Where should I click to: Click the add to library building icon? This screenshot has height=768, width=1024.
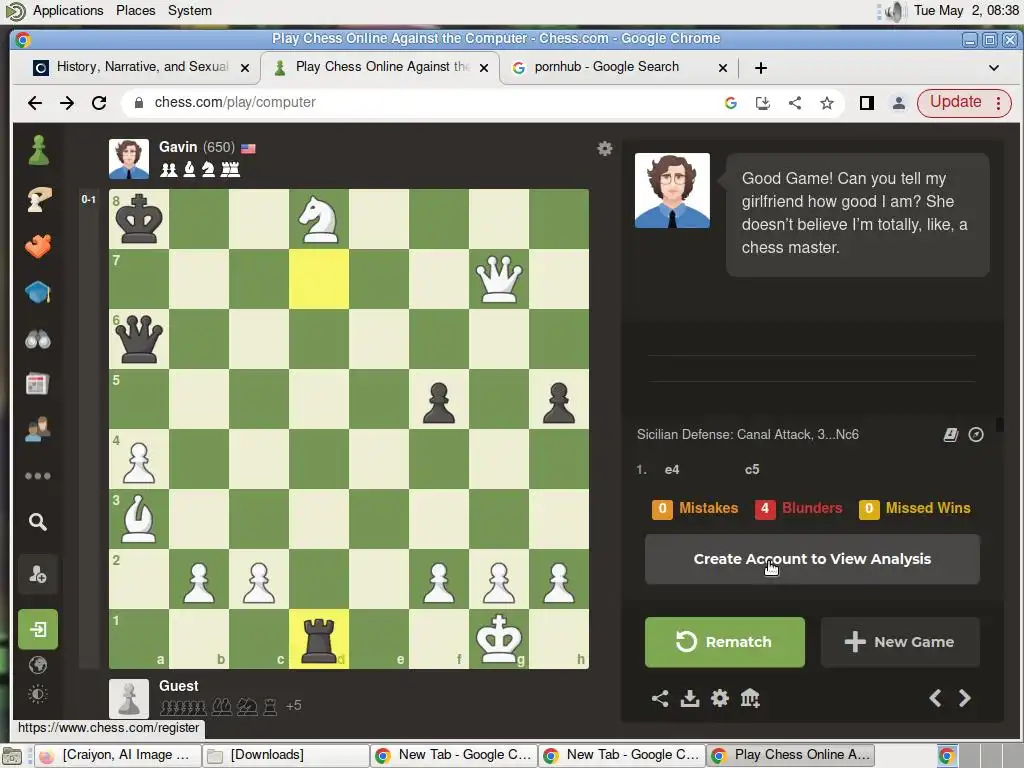click(750, 698)
